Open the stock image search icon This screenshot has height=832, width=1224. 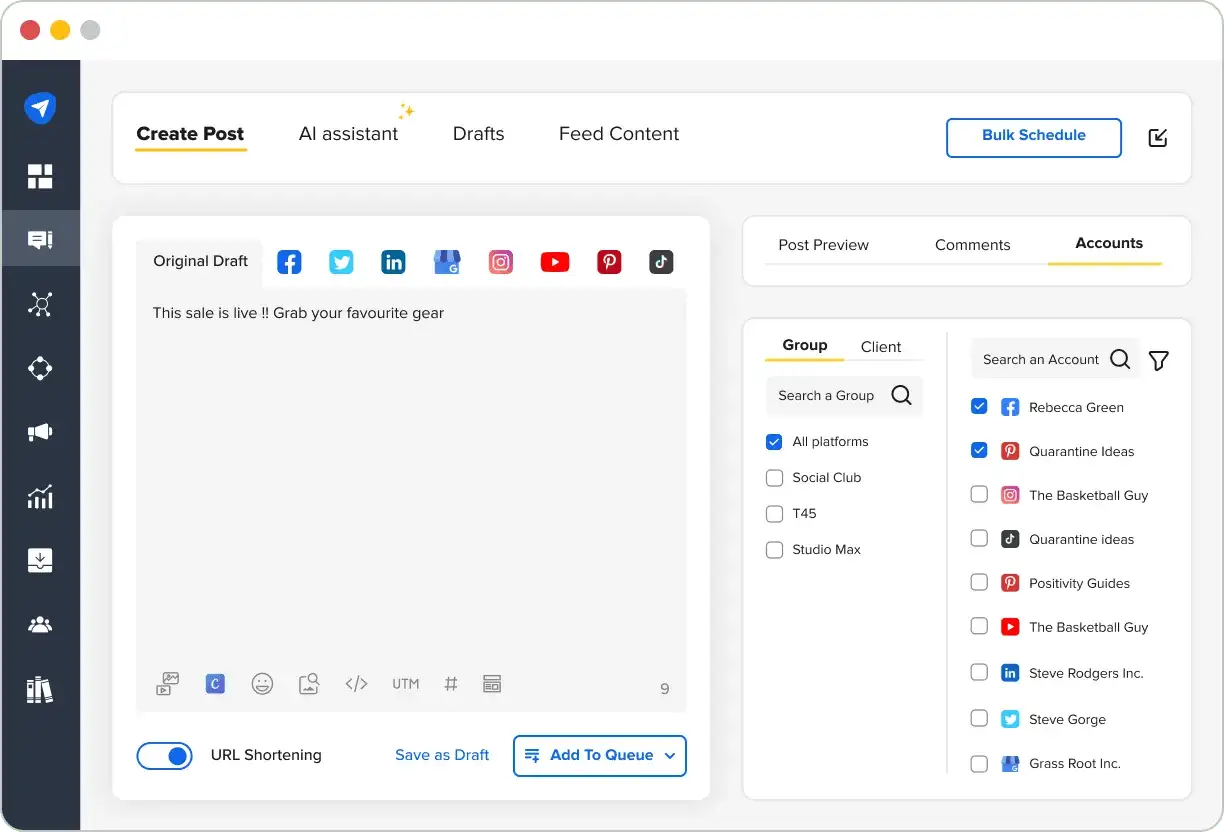pos(309,683)
